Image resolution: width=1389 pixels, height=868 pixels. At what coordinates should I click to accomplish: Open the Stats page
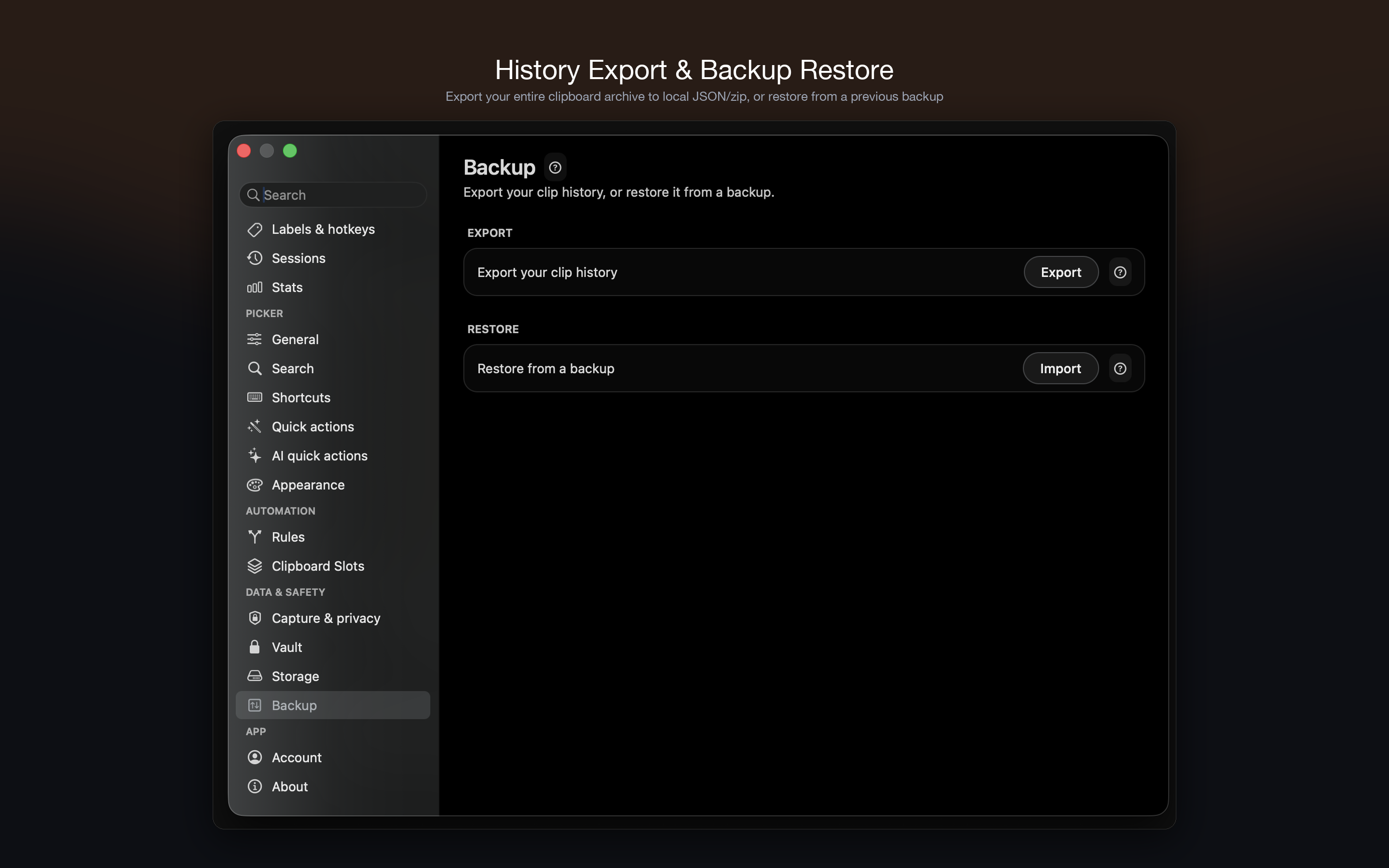coord(333,287)
